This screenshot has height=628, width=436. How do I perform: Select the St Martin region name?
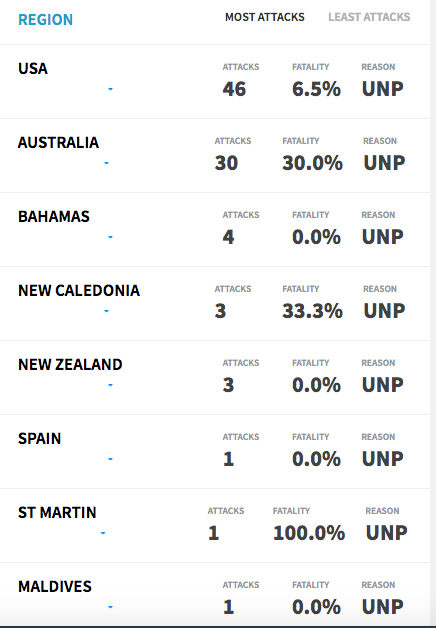click(57, 513)
